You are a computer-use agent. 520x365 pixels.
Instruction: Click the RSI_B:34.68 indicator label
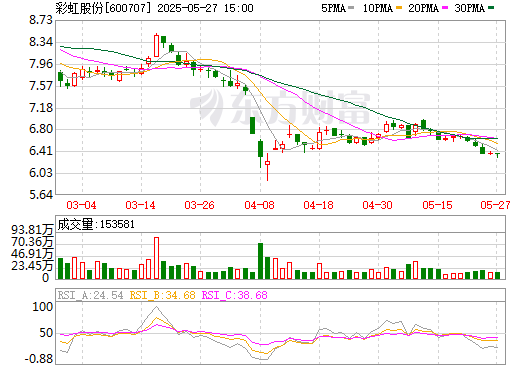(162, 295)
